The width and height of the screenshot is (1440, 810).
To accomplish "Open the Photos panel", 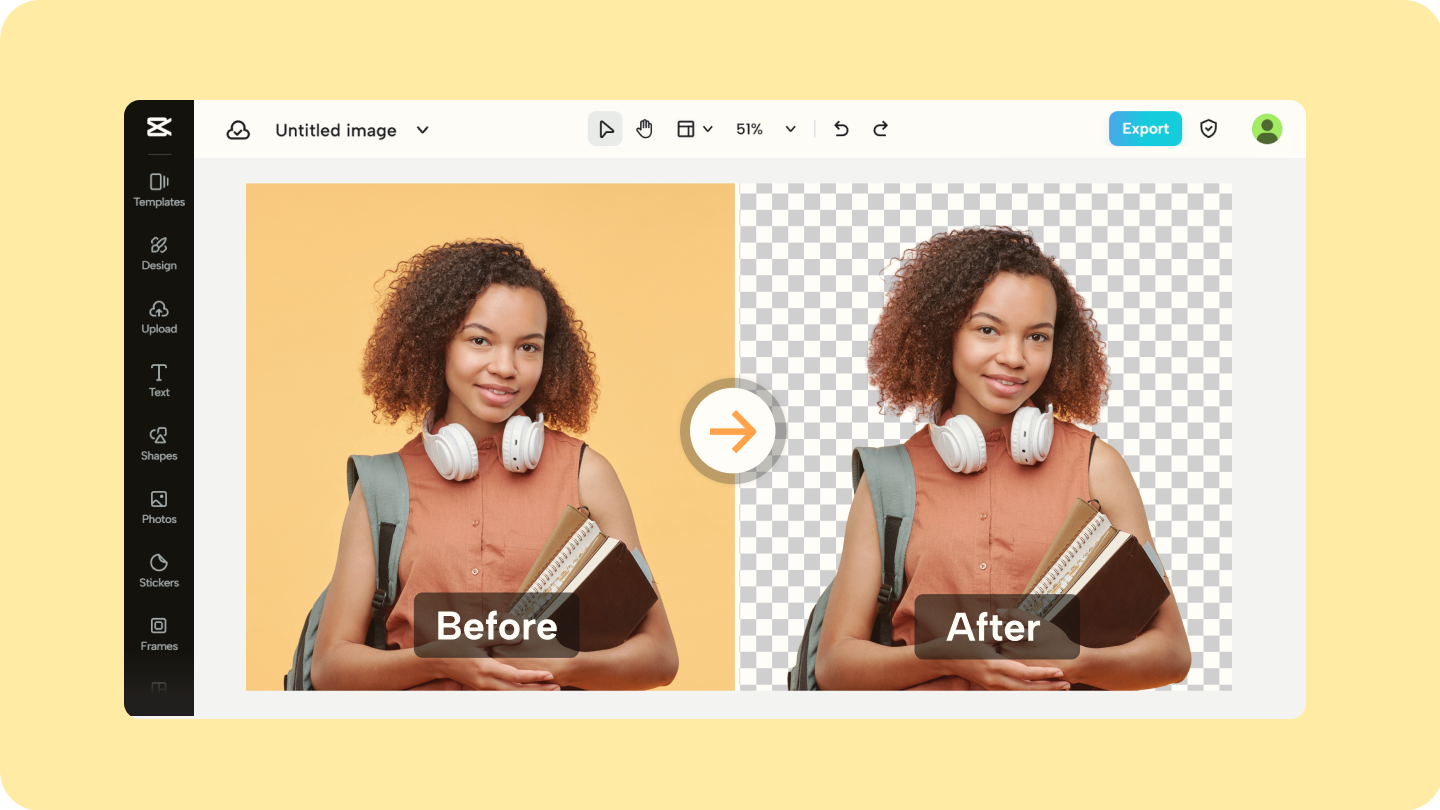I will point(159,507).
